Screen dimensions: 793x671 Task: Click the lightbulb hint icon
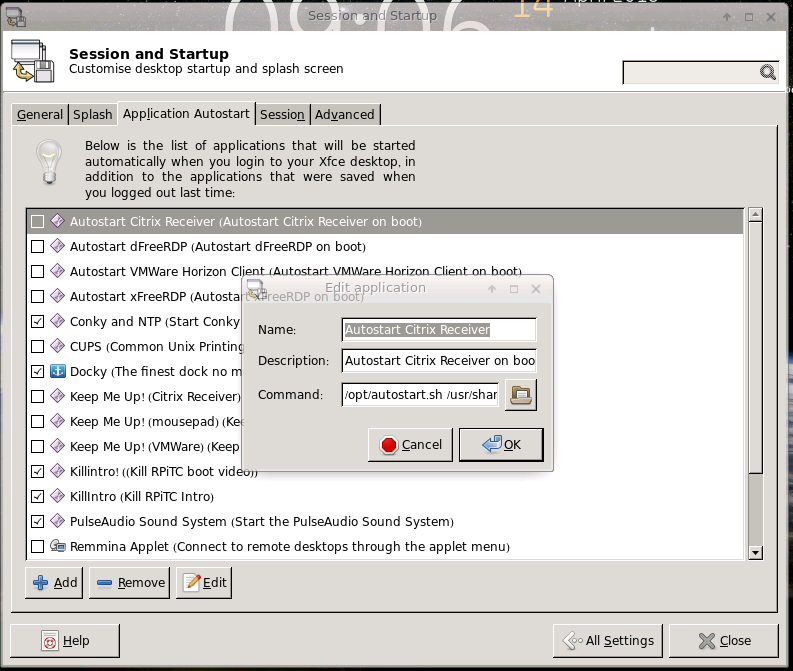coord(49,162)
